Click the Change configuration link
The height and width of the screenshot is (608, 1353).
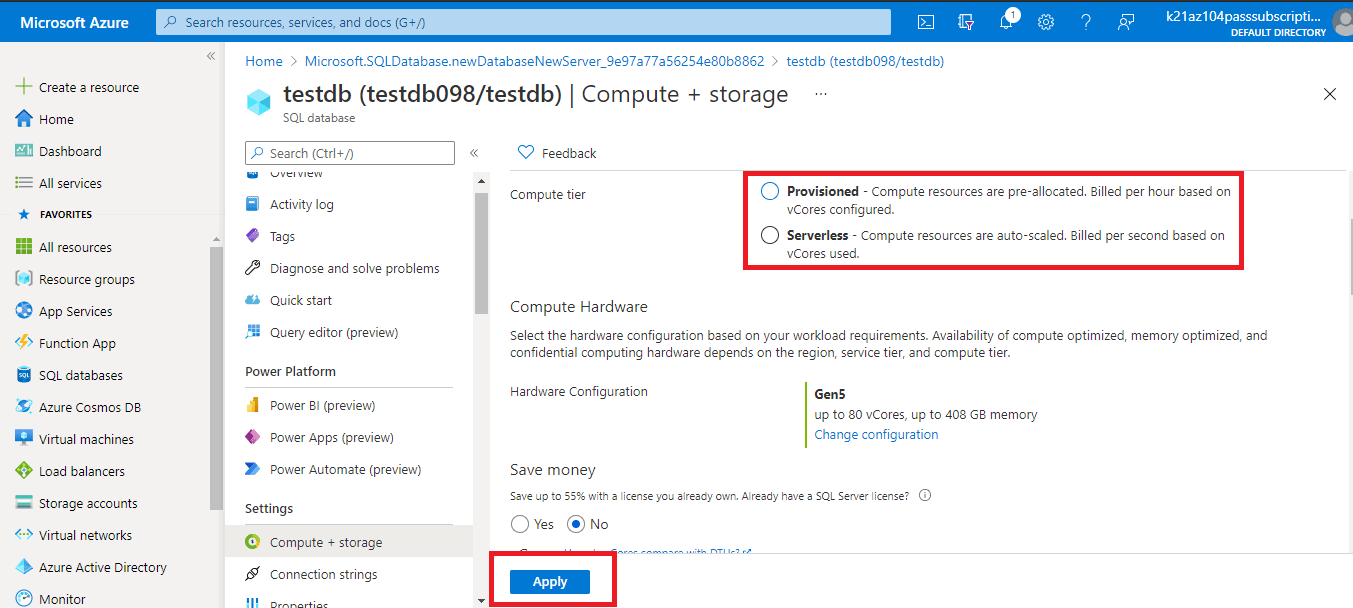click(x=876, y=435)
